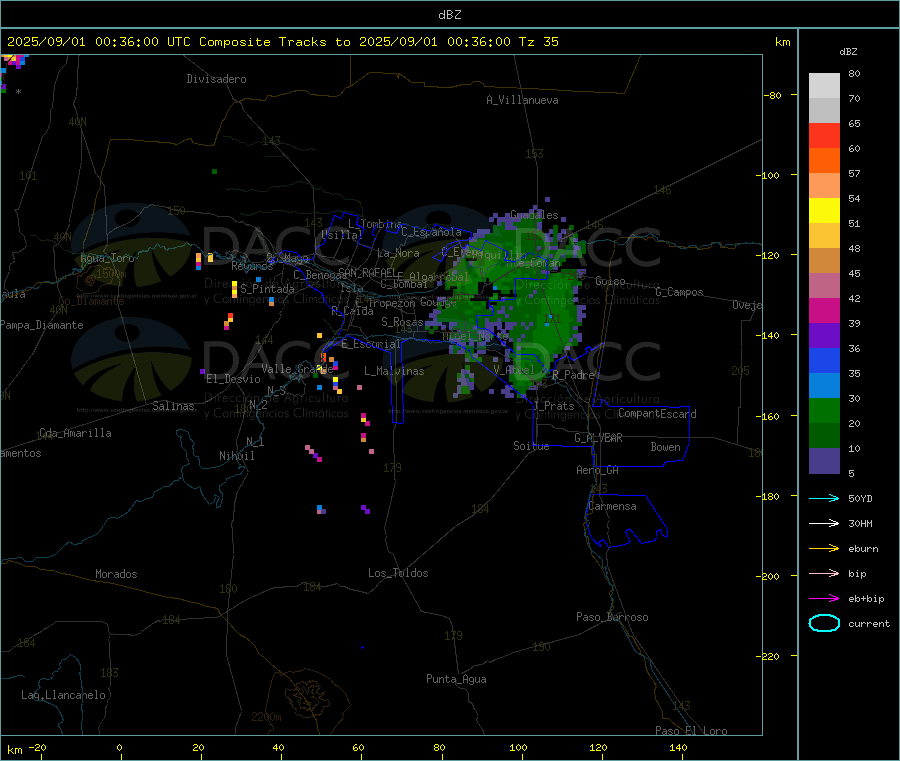Click the S_Rosas map label
Viewport: 900px width, 761px height.
[402, 323]
